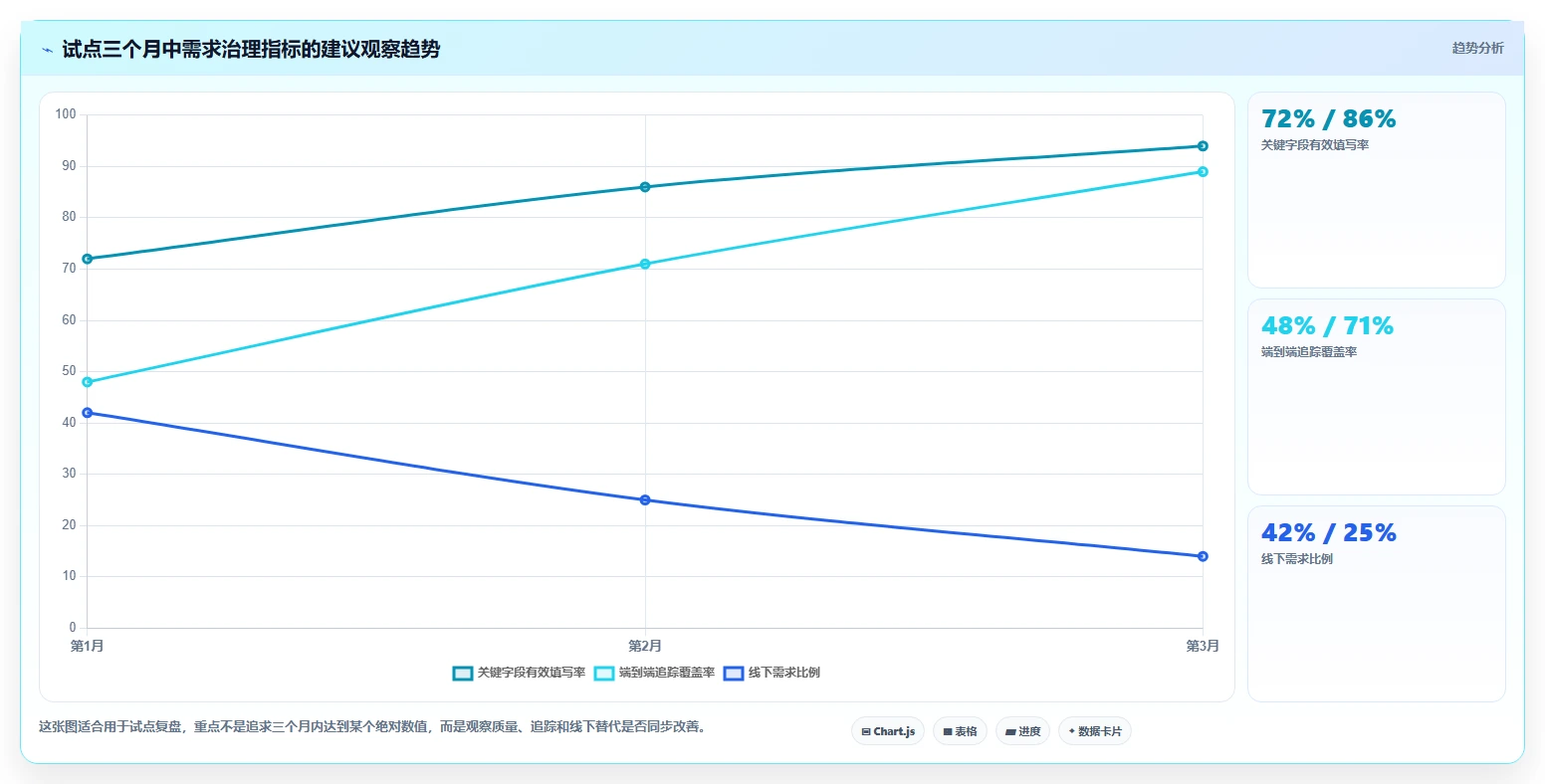Click the 42% / 25% stat card value
This screenshot has height=784, width=1545.
click(1328, 533)
